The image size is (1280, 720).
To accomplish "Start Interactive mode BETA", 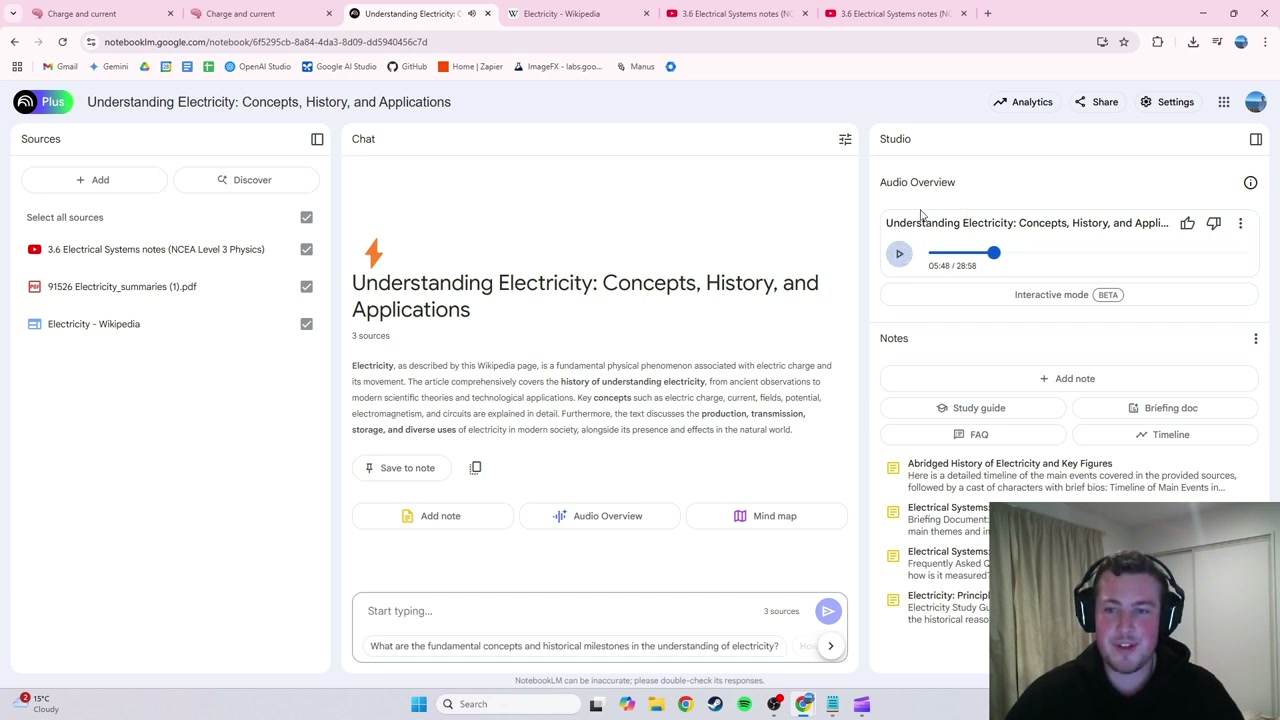I will [1068, 295].
